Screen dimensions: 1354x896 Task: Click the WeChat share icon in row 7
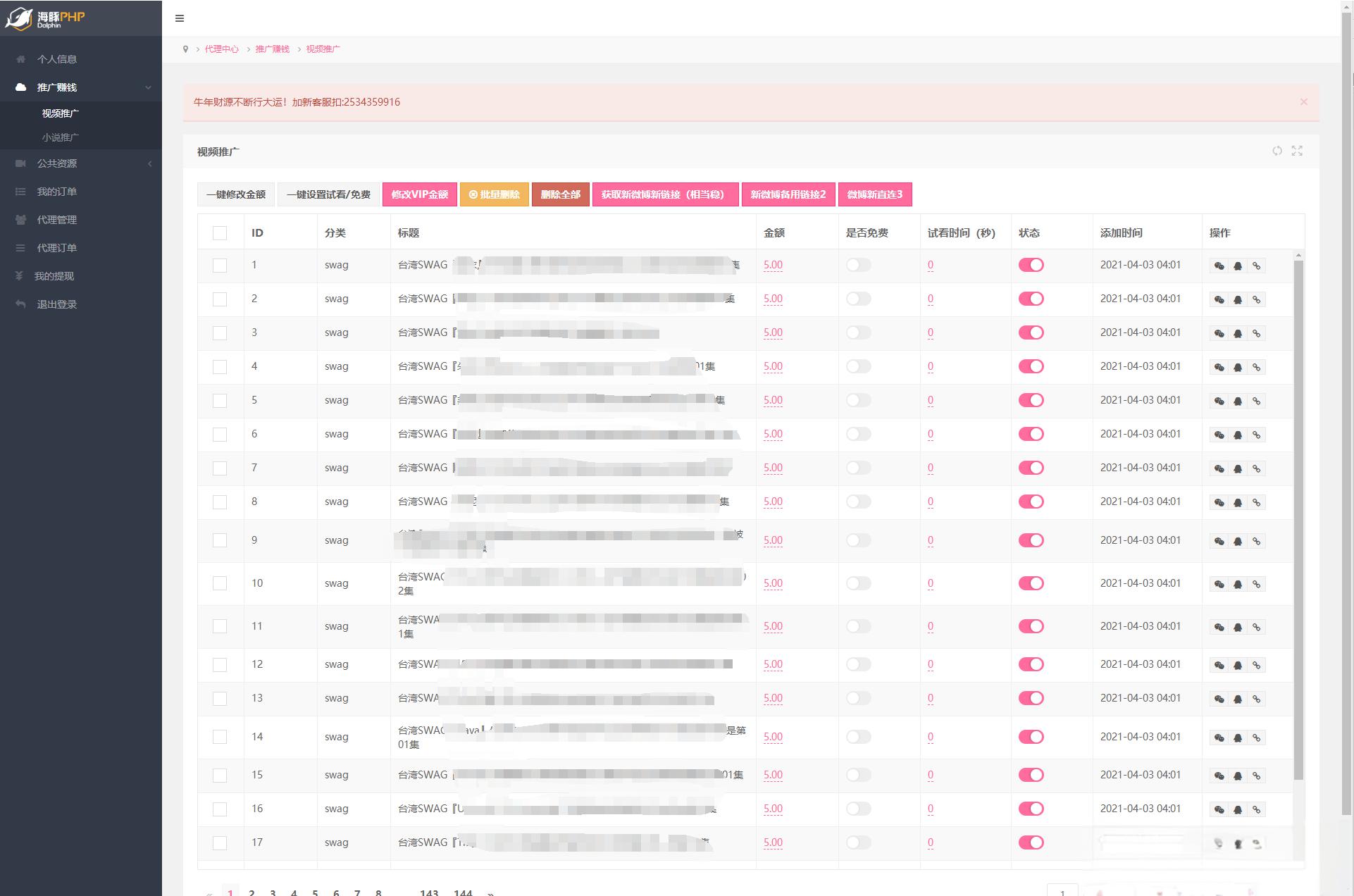1219,468
